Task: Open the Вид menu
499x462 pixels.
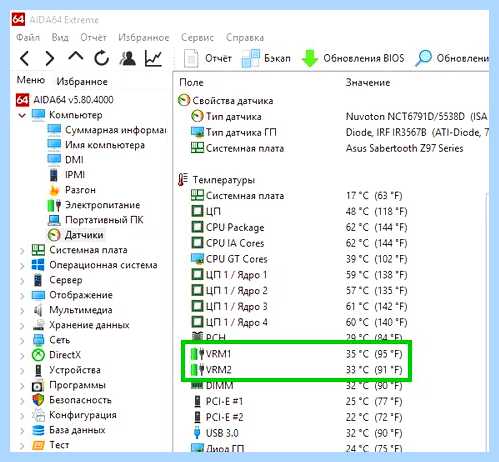Action: tap(60, 37)
